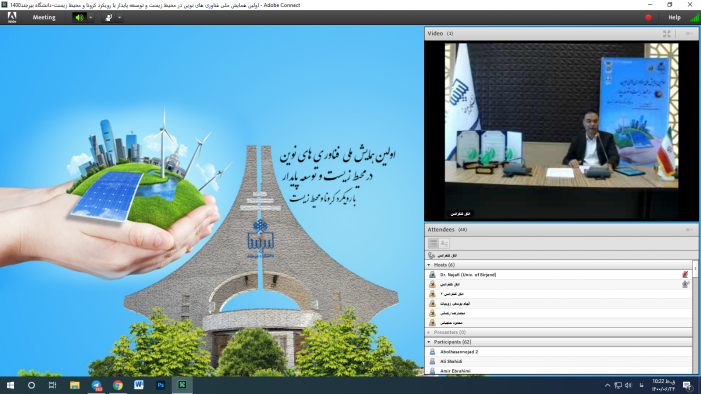Screen dimensions: 701x394
Task: Open the status options dropdown arrow
Action: [119, 17]
